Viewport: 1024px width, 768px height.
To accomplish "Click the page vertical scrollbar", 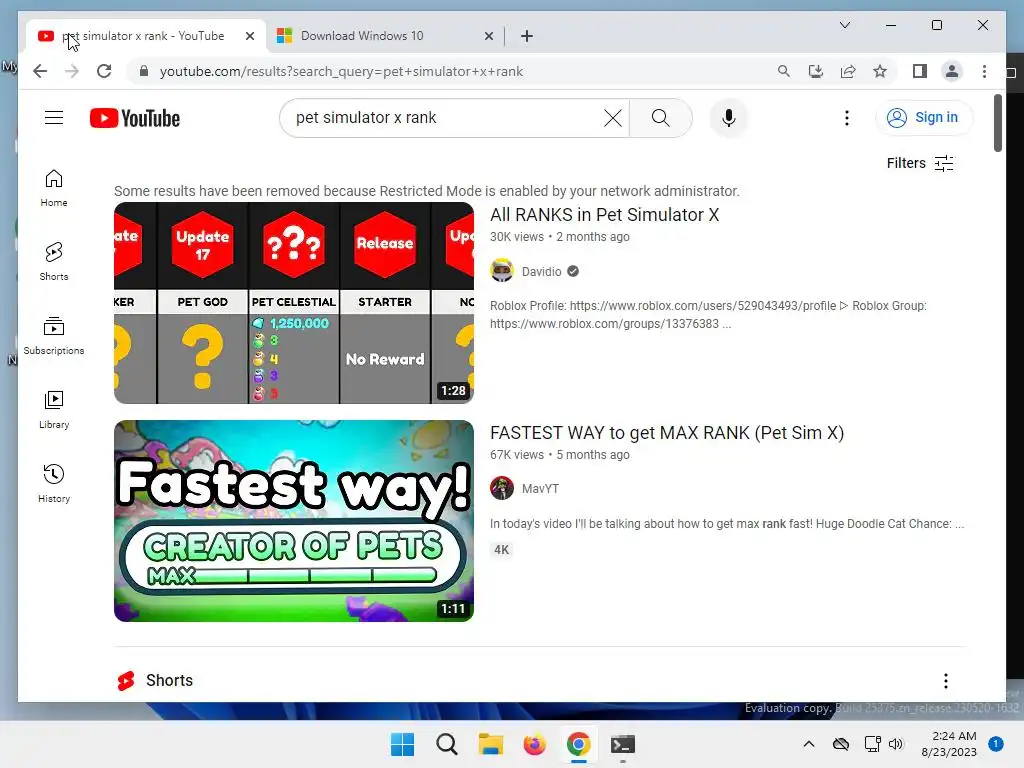I will click(997, 123).
